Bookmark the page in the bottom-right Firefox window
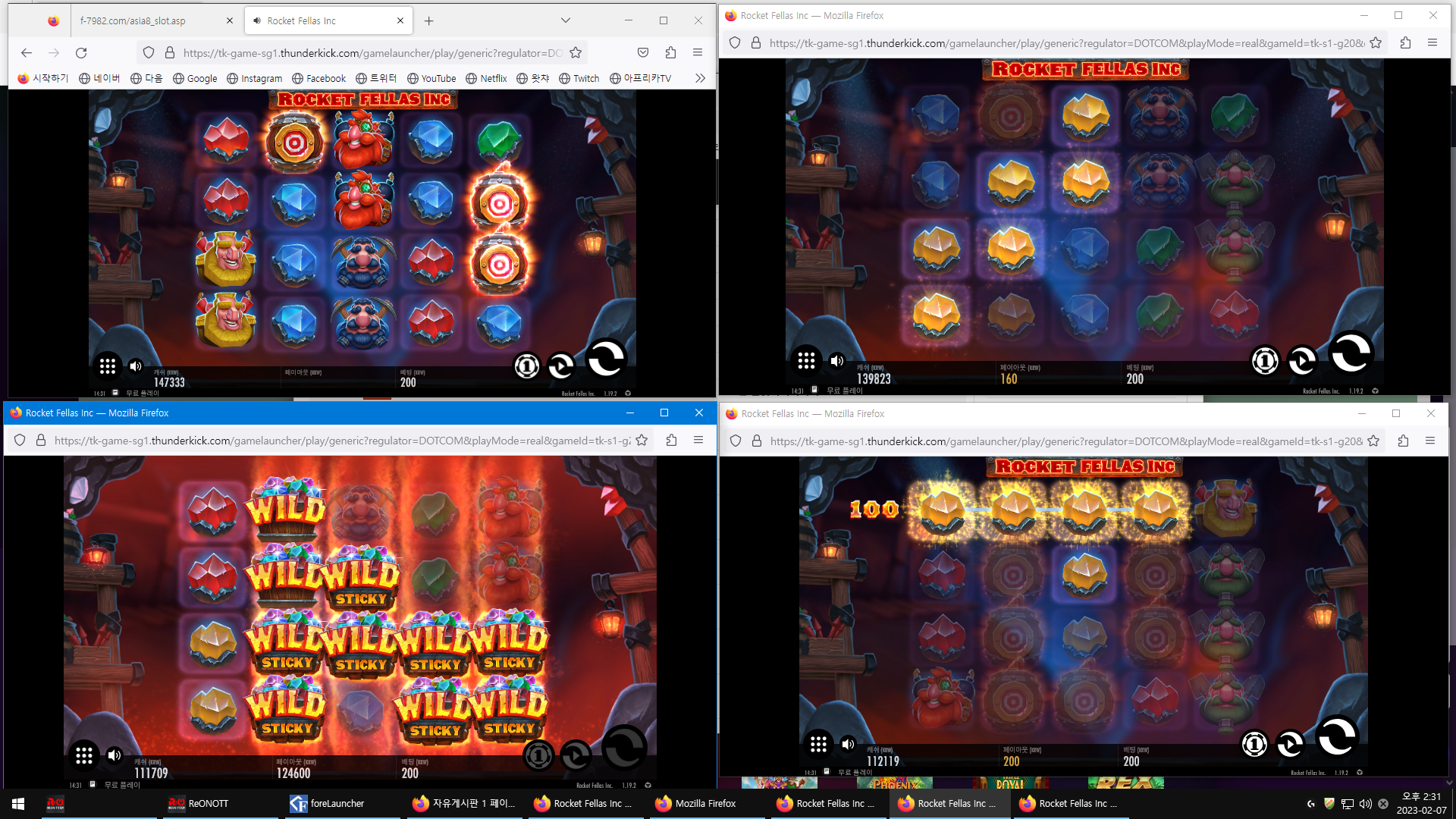 [x=1373, y=441]
